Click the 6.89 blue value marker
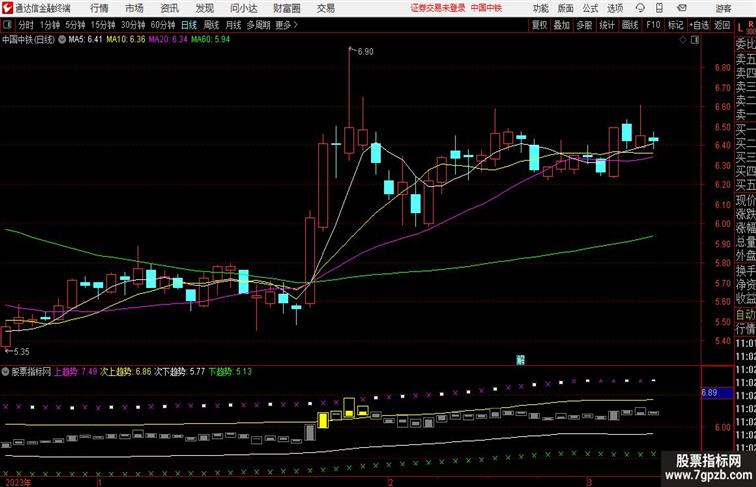756x487 pixels. click(x=717, y=392)
